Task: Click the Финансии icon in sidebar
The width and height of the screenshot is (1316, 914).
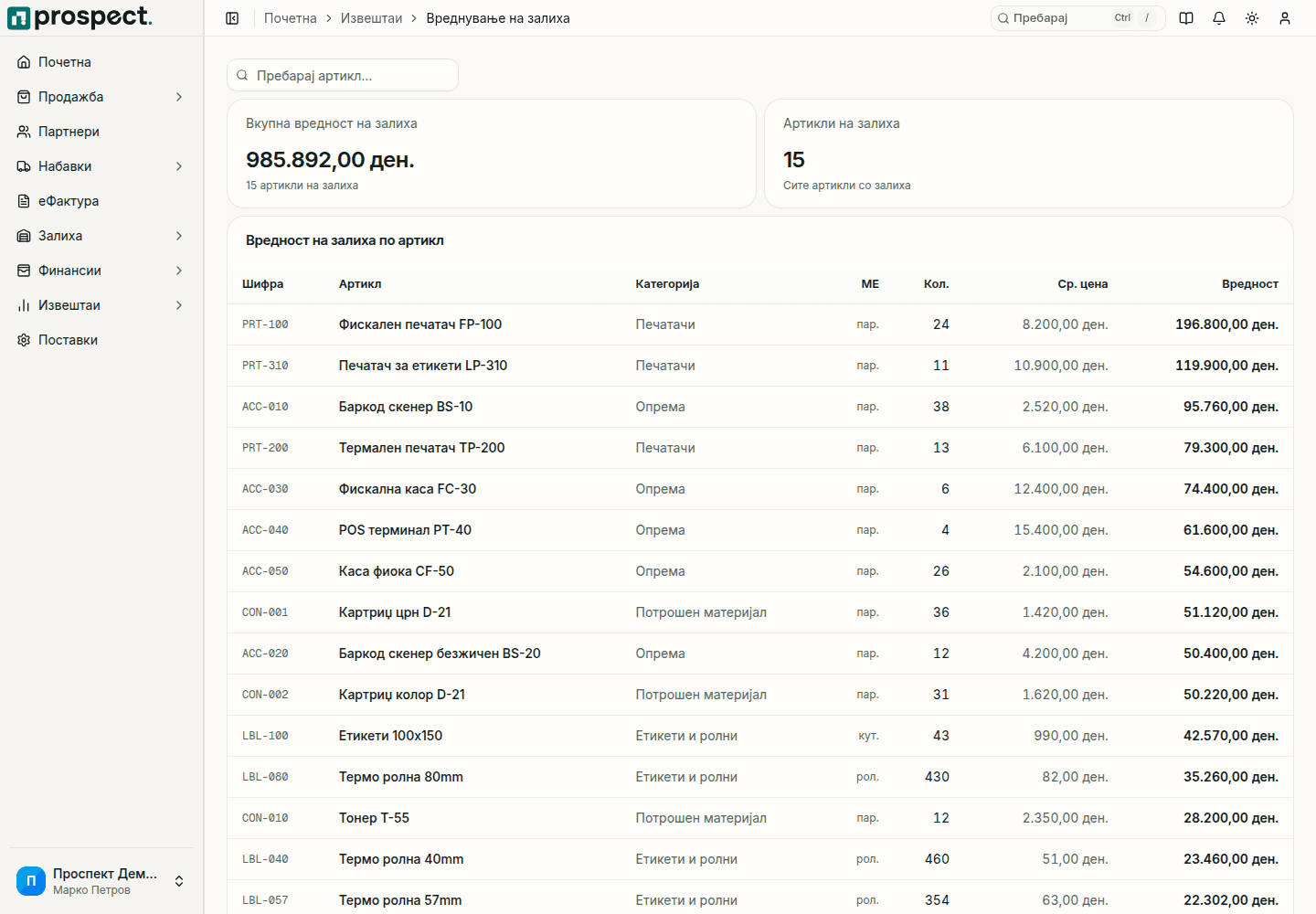Action: pos(24,271)
